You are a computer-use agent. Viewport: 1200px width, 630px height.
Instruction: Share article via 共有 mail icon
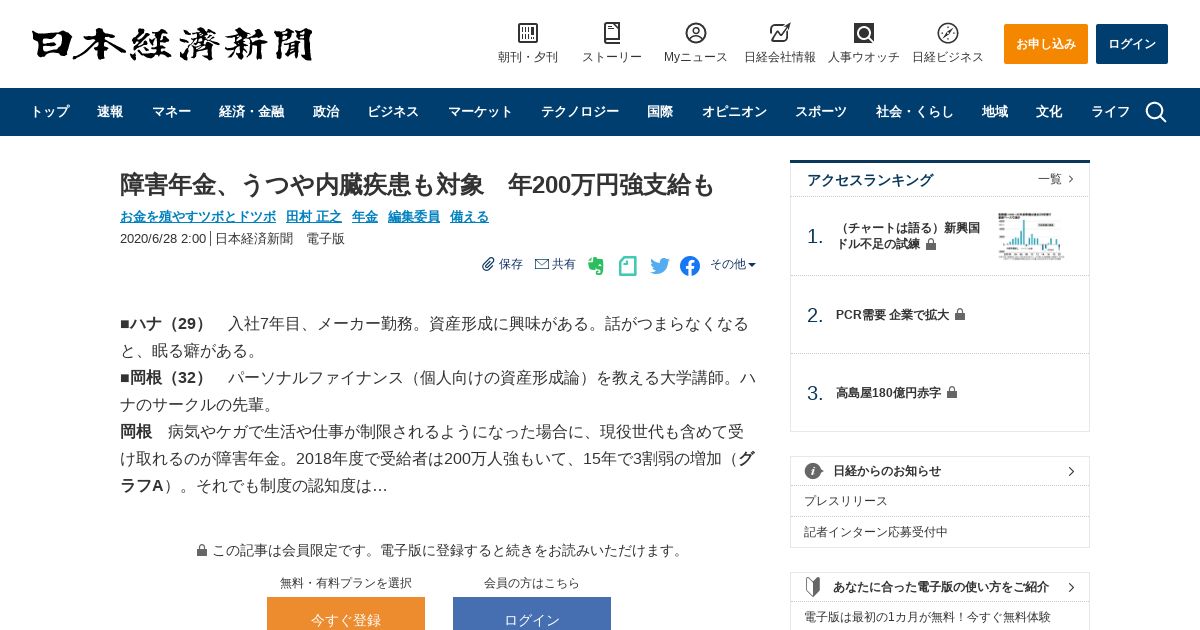(x=542, y=264)
